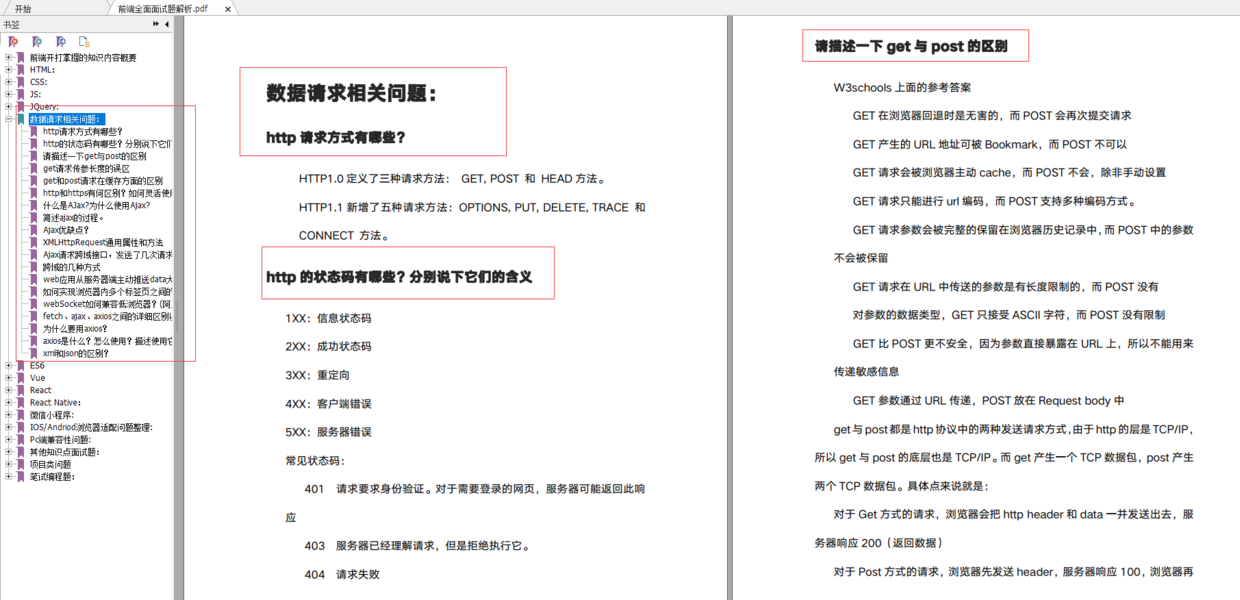Select the 其他知识点面试题: bookmark
This screenshot has height=600, width=1240.
pyautogui.click(x=64, y=452)
